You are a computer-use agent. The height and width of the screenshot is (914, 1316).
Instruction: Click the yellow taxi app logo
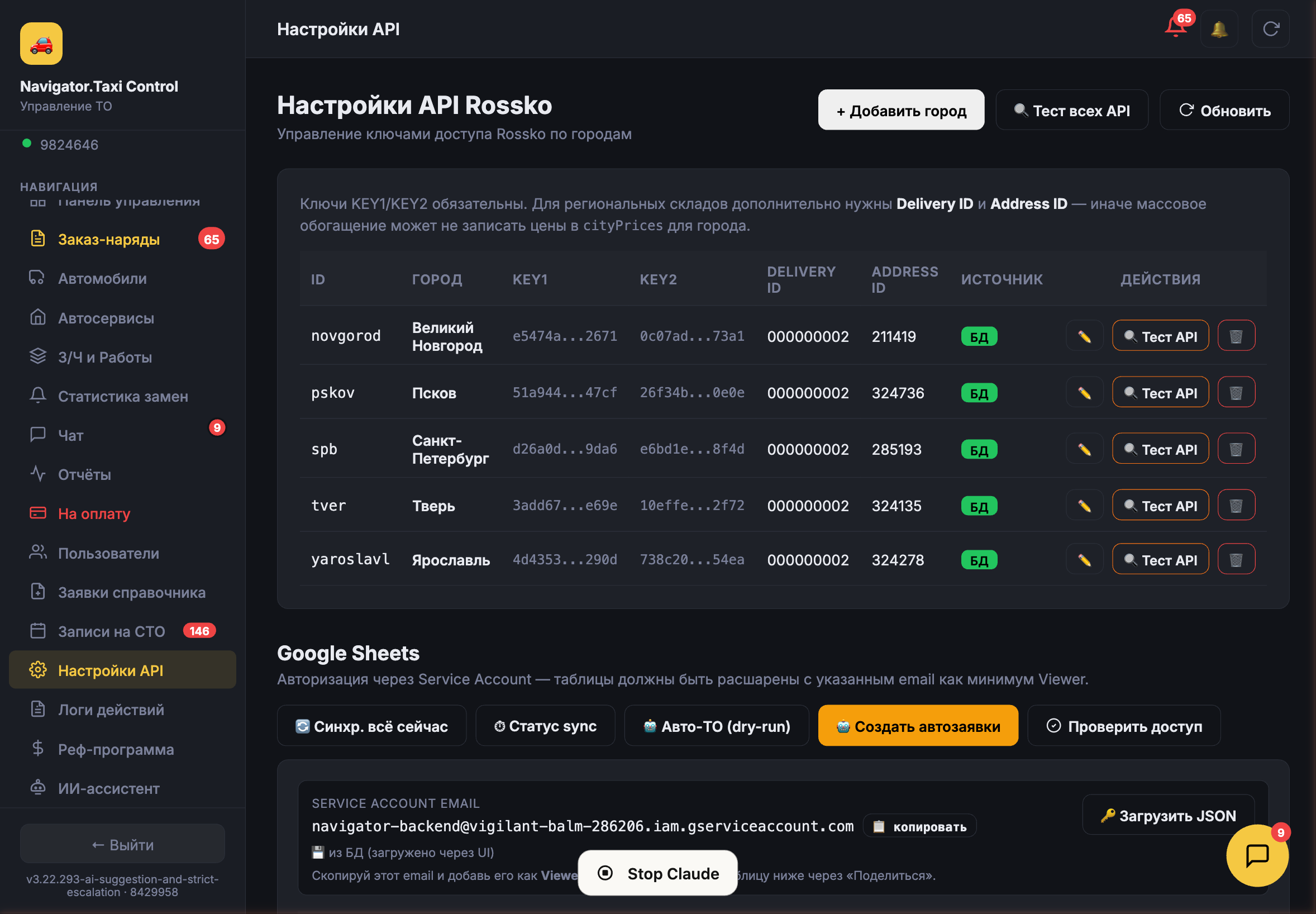pyautogui.click(x=41, y=44)
